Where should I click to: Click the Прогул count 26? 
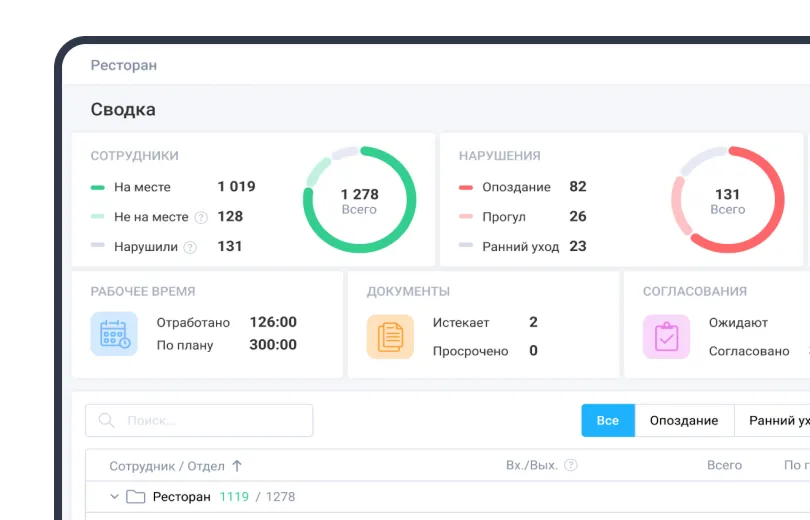(x=578, y=216)
